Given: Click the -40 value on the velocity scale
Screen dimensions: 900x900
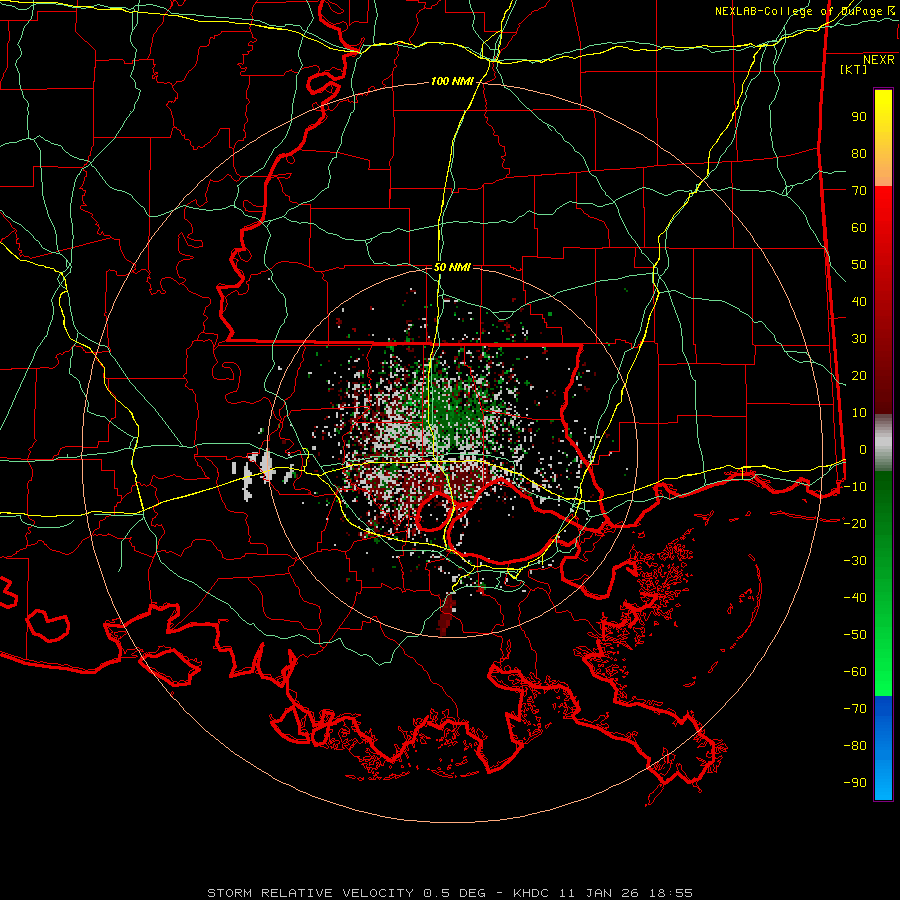Looking at the screenshot, I should tap(855, 598).
